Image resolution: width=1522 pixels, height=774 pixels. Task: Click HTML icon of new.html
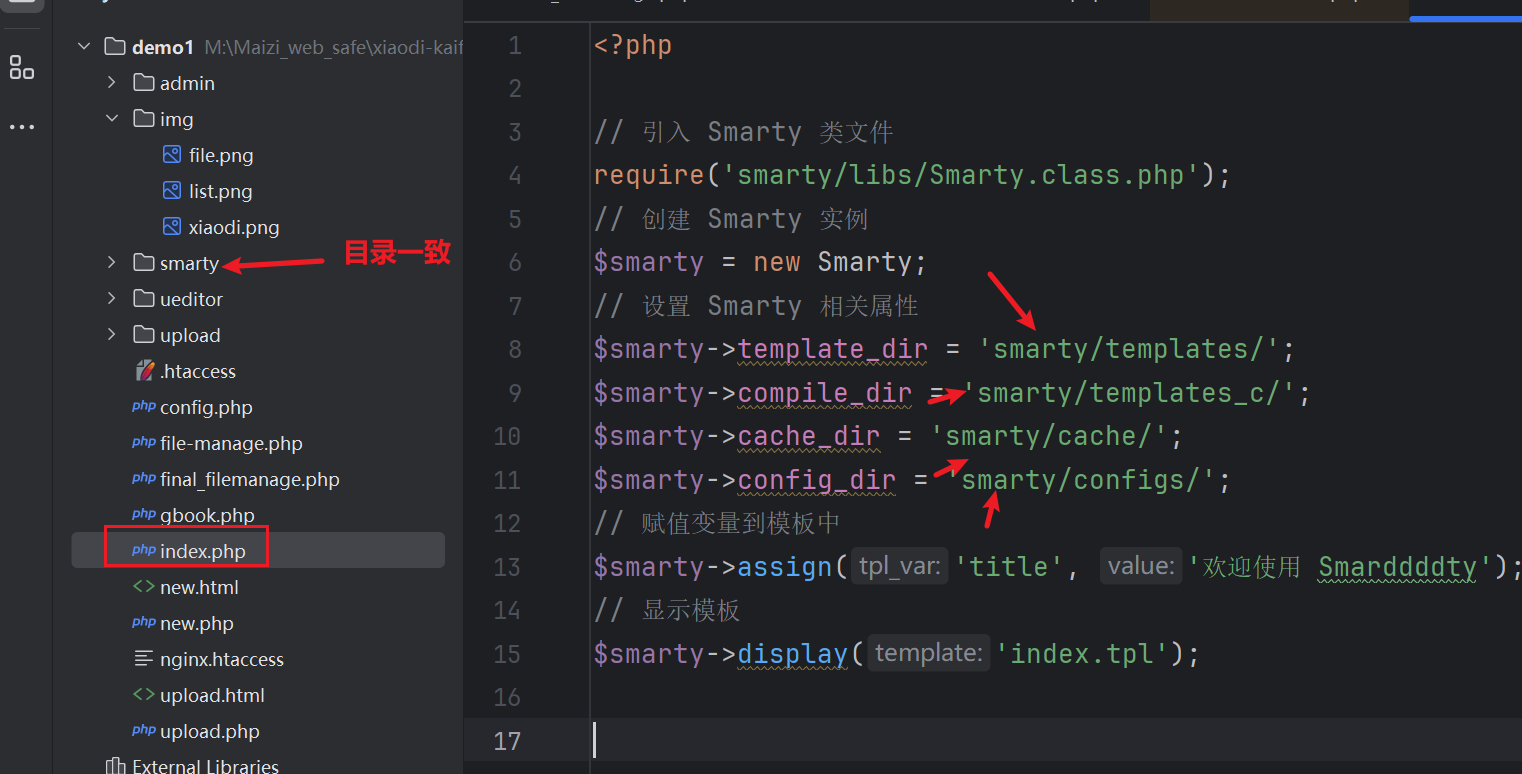144,587
